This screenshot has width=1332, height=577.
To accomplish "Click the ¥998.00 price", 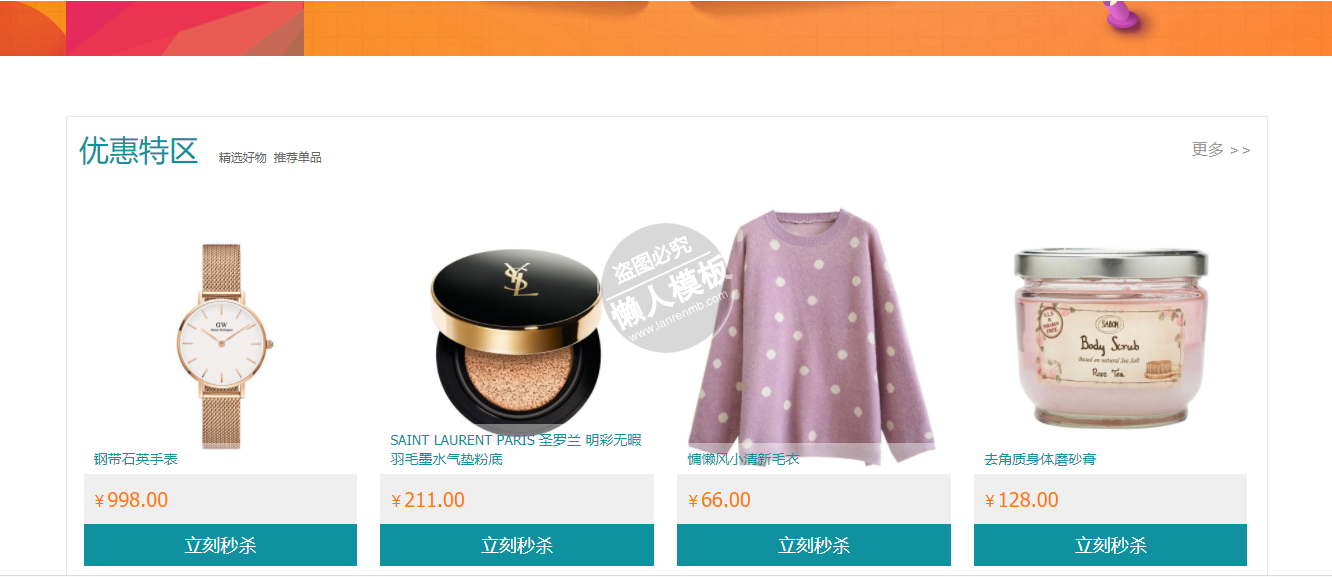I will 131,500.
